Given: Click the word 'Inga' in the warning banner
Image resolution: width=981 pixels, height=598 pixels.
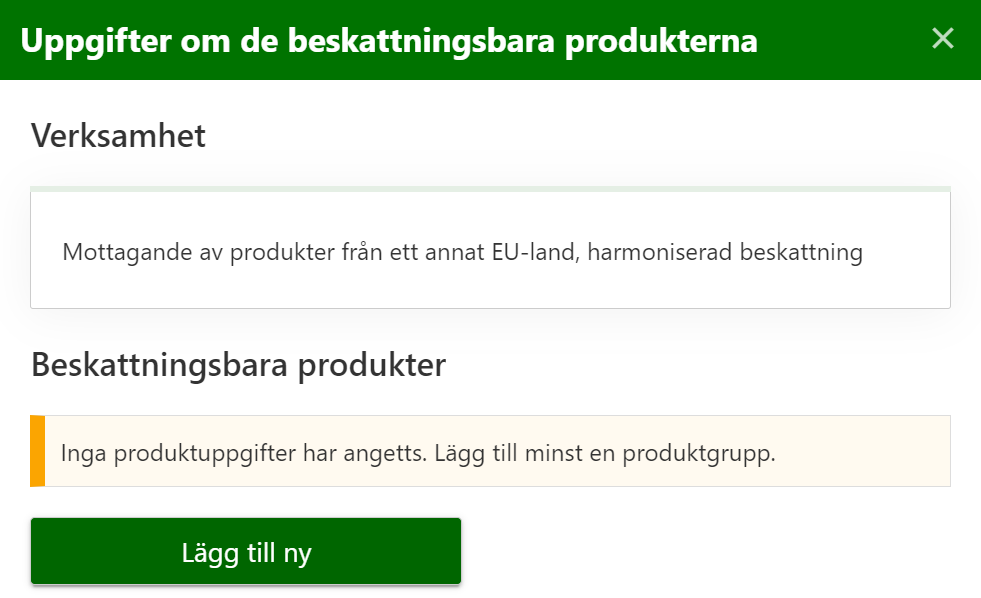Looking at the screenshot, I should click(x=84, y=453).
